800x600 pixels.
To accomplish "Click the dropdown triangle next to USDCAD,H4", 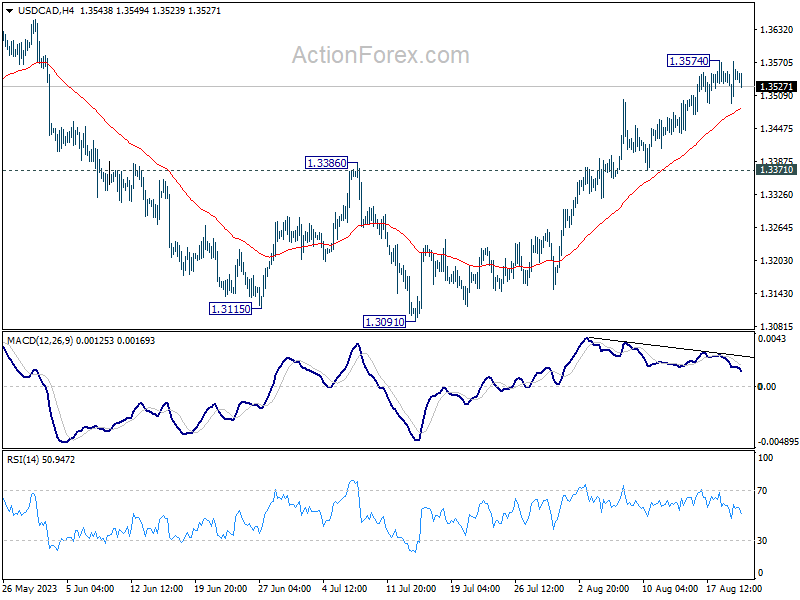I will (x=10, y=11).
